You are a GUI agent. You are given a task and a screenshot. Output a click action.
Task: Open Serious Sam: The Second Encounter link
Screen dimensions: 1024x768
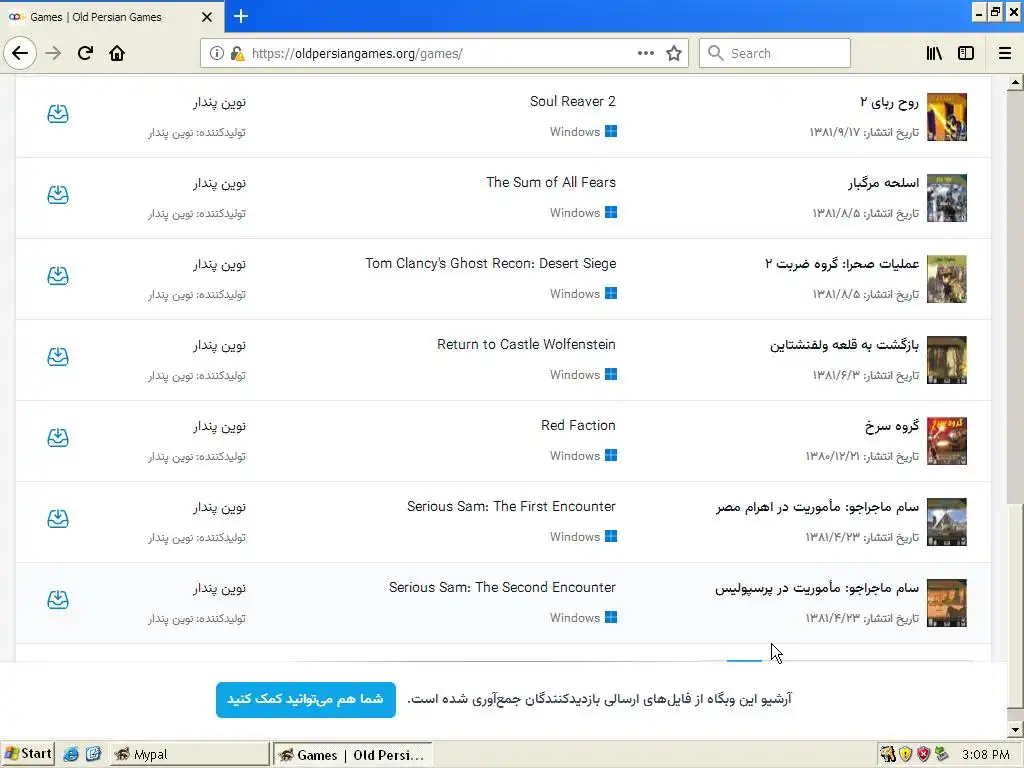(x=502, y=587)
